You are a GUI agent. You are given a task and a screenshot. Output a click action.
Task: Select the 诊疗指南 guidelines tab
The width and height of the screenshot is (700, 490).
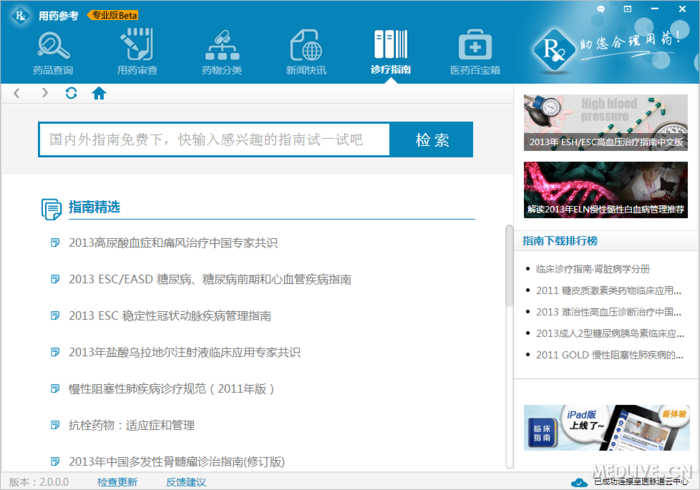point(391,52)
